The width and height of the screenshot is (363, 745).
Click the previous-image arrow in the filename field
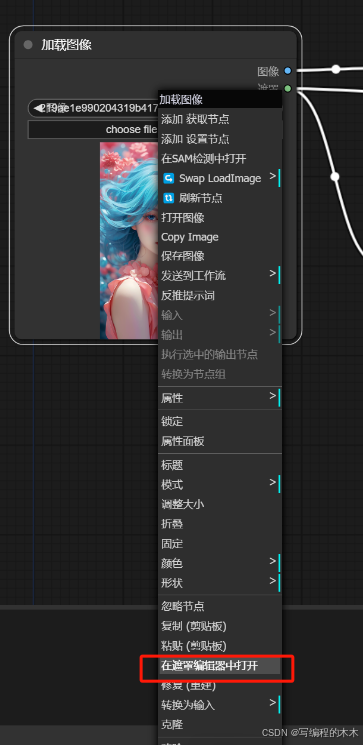pos(38,108)
